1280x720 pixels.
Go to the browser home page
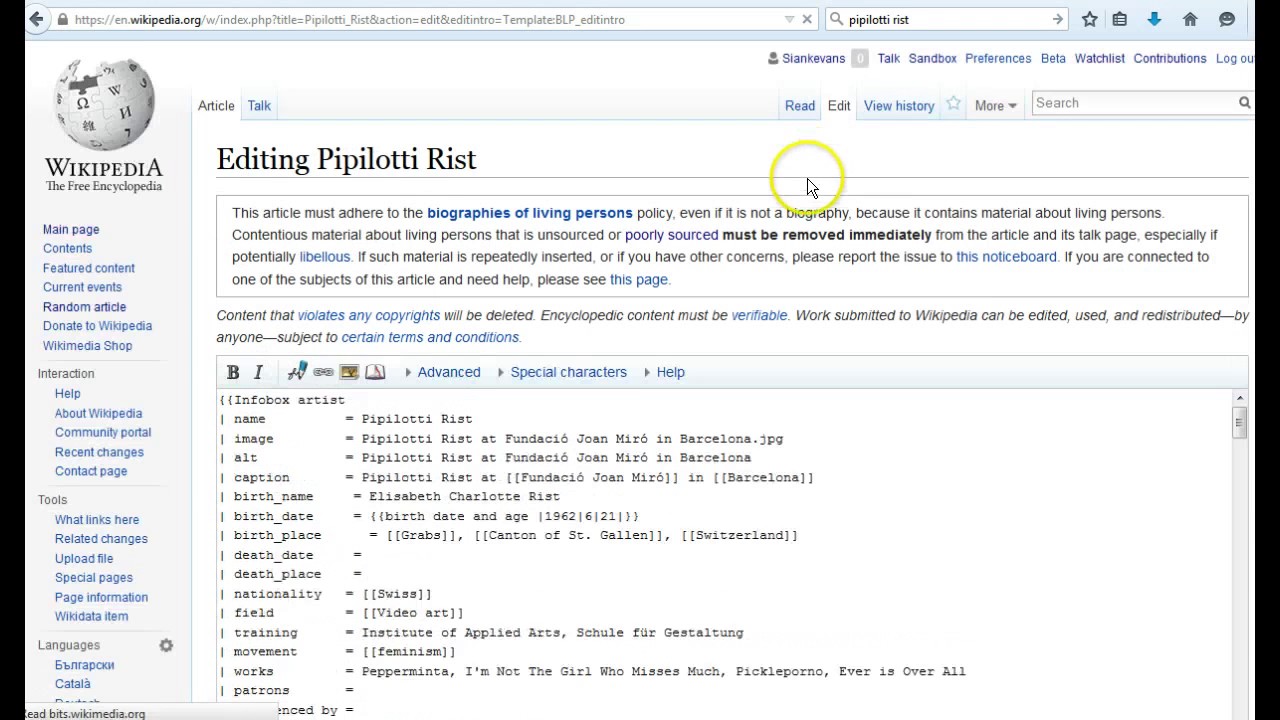point(1190,19)
